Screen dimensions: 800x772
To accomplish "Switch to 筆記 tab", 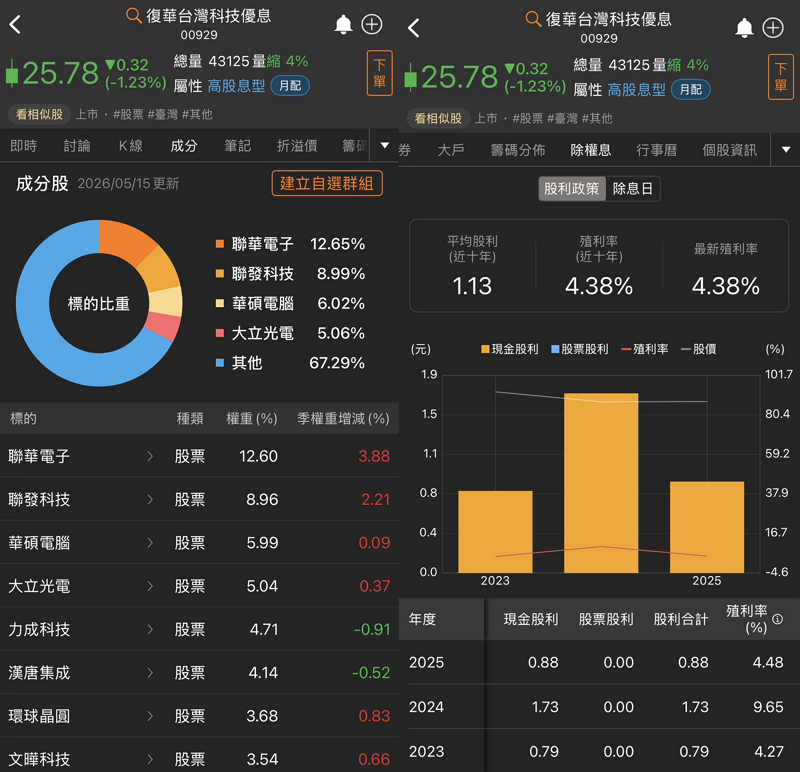I will [x=238, y=146].
